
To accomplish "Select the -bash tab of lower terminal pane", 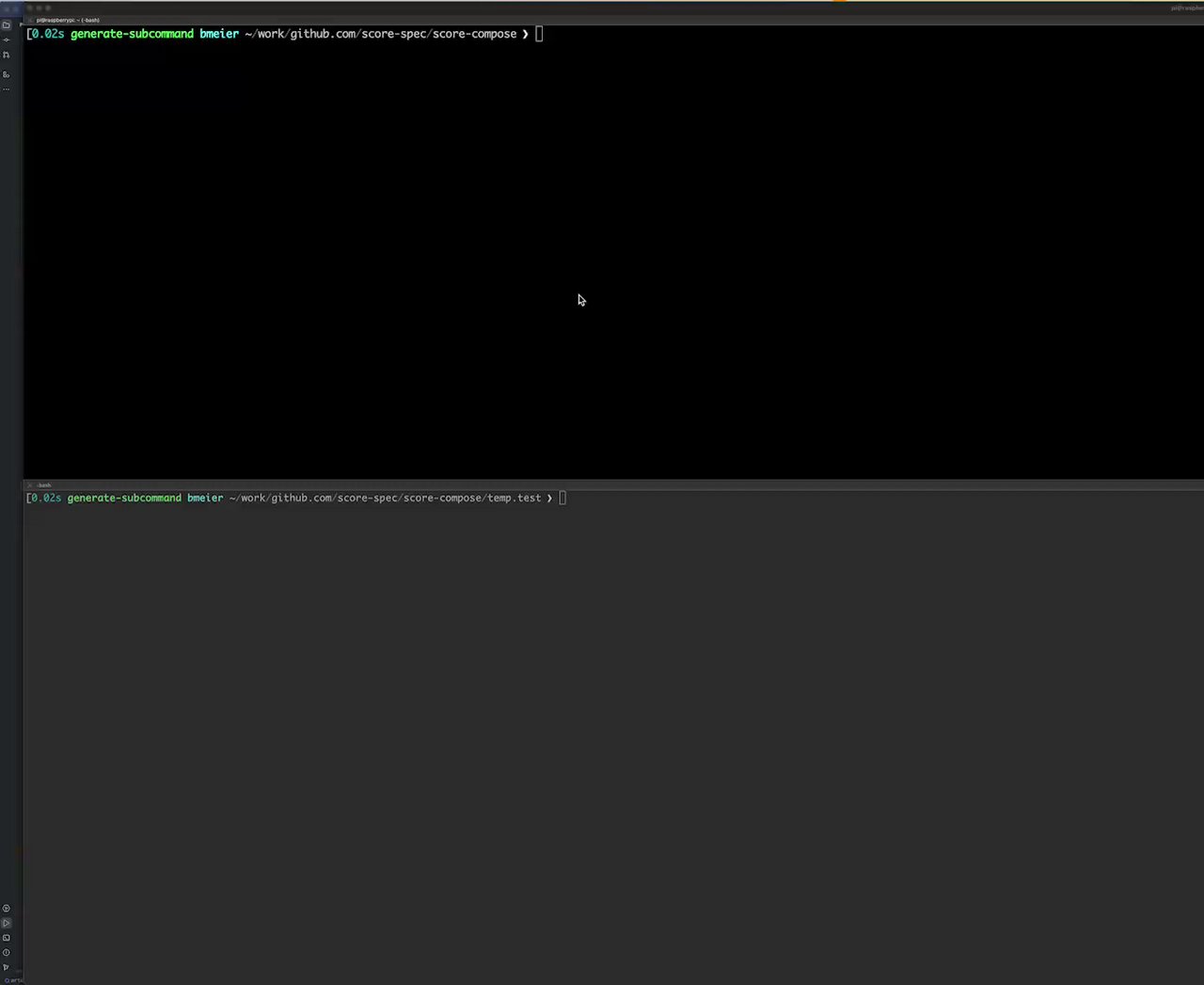I will [44, 485].
